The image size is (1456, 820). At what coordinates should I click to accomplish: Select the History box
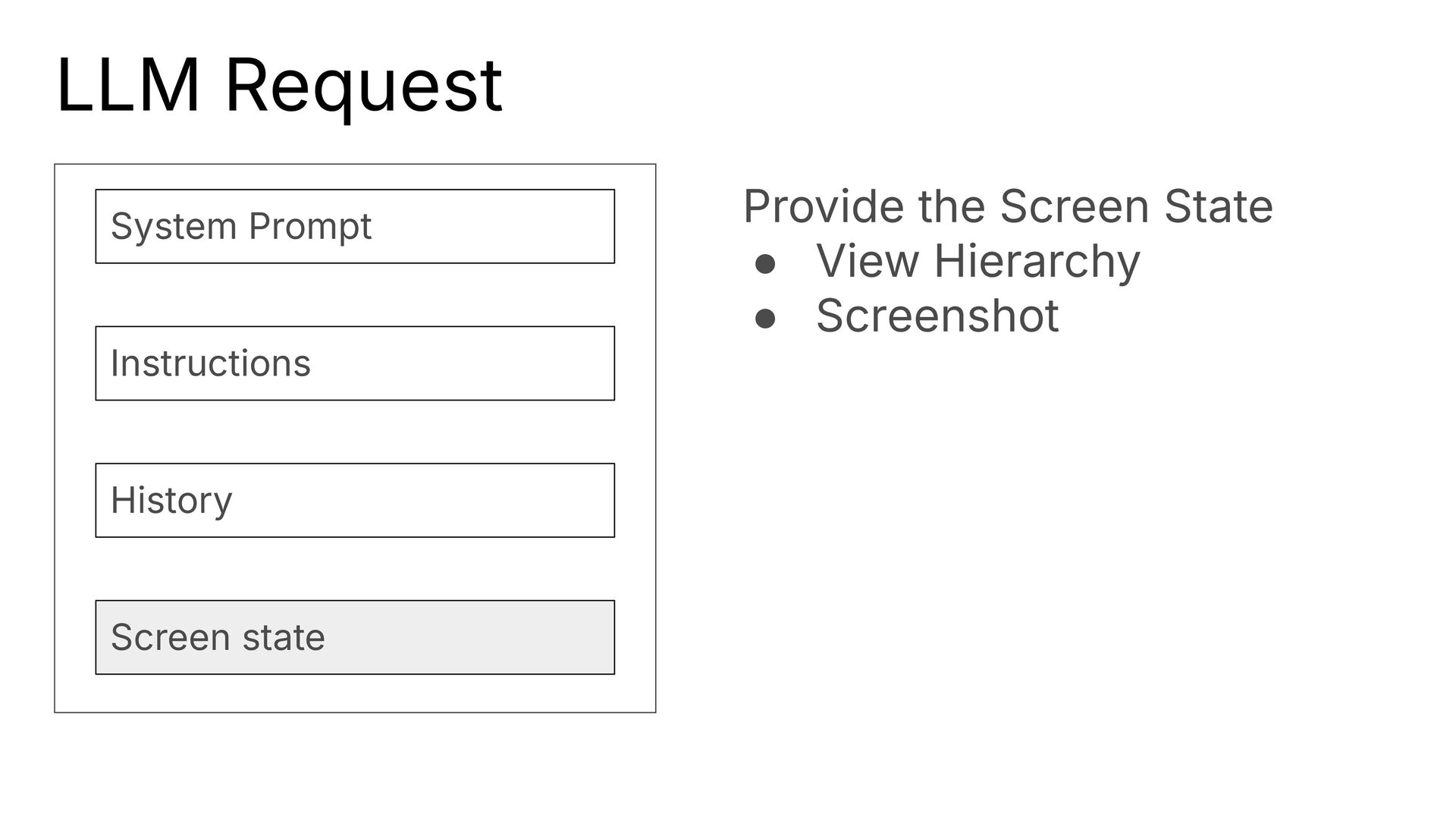(355, 501)
